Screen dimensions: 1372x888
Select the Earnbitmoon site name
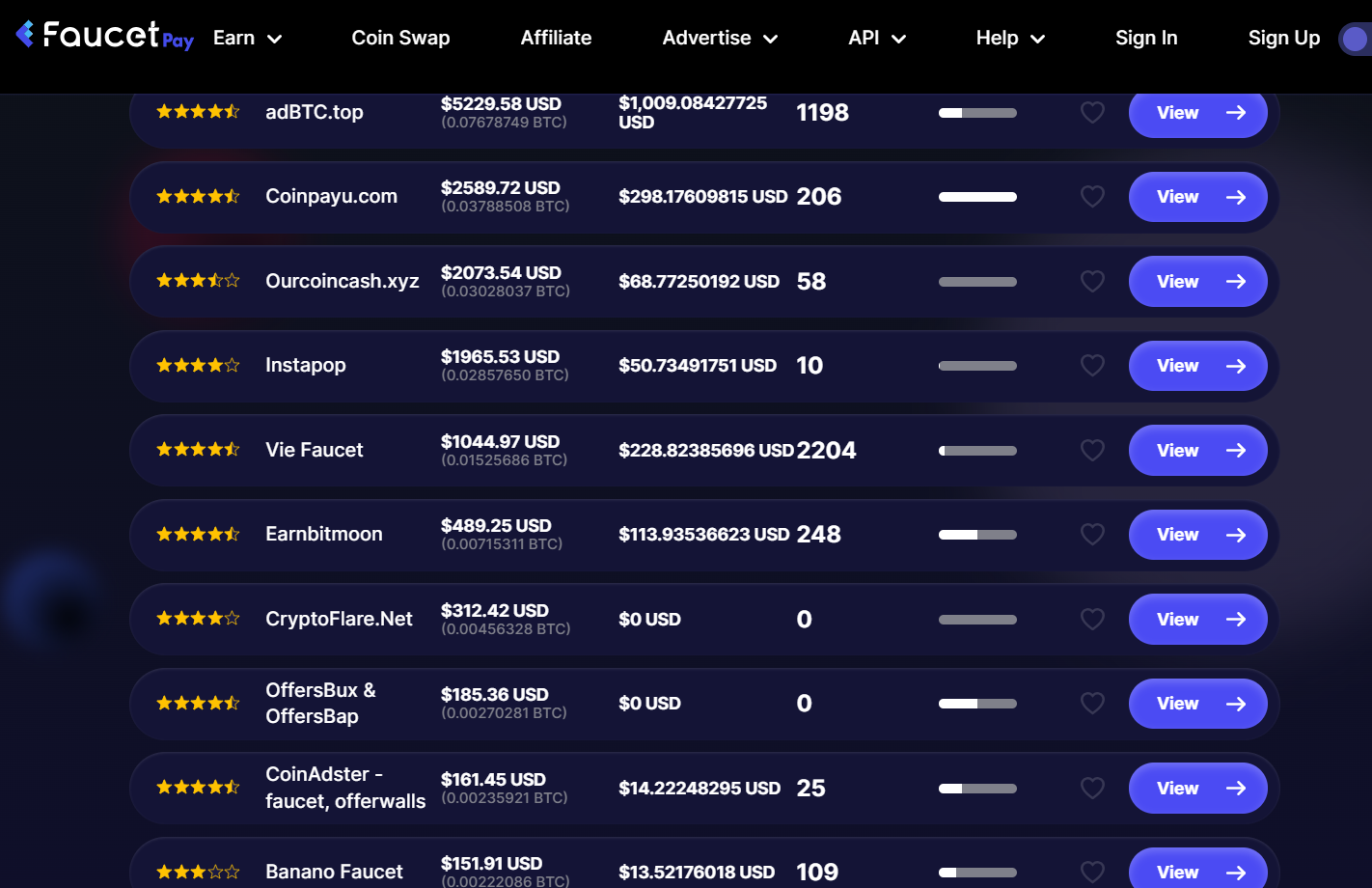coord(324,534)
